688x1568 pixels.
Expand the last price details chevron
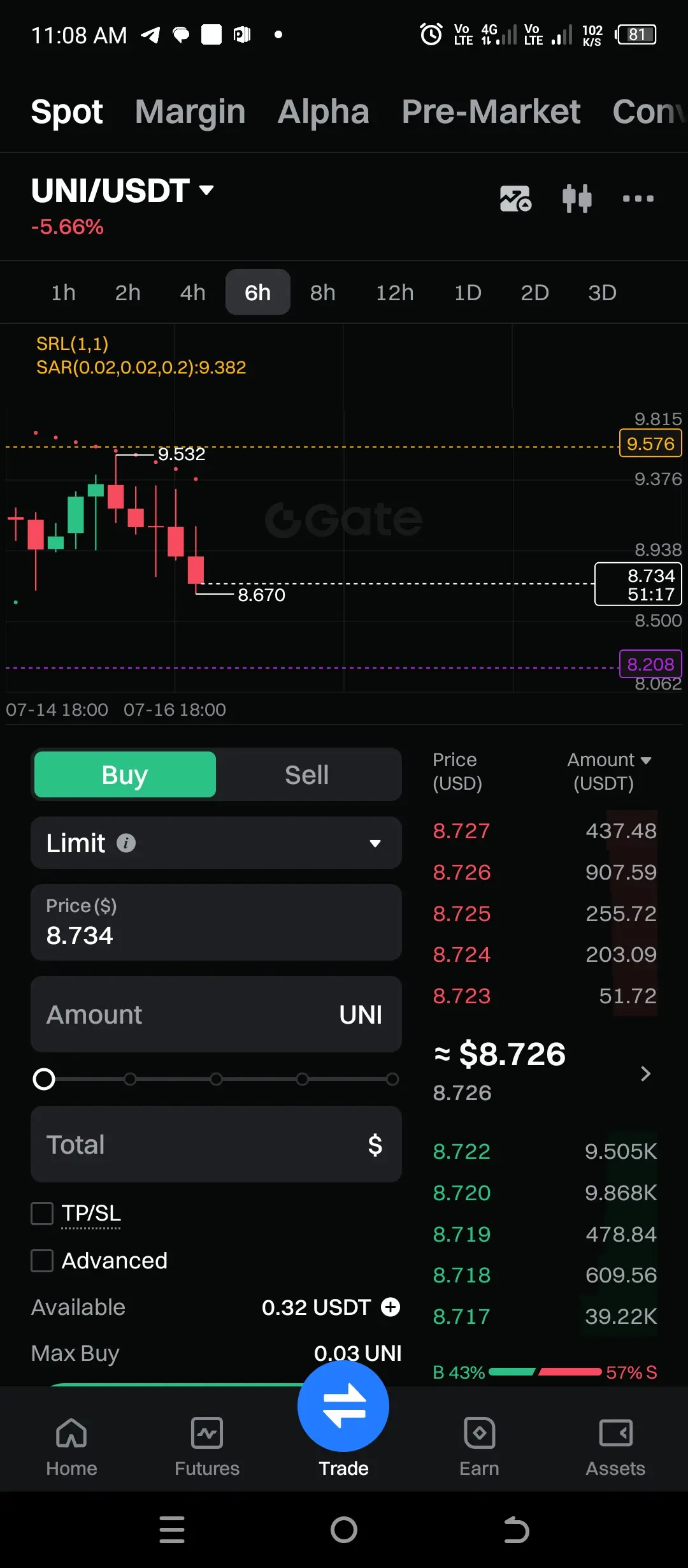tap(645, 1074)
